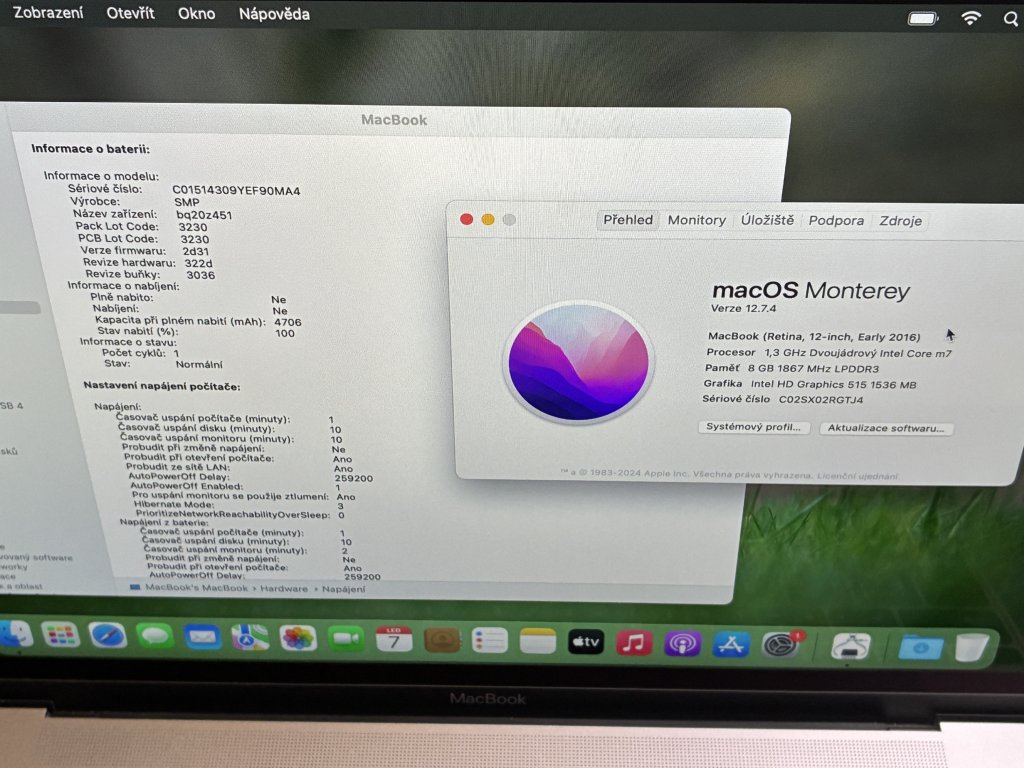Open Photos app from the dock
This screenshot has height=768, width=1024.
pos(298,638)
